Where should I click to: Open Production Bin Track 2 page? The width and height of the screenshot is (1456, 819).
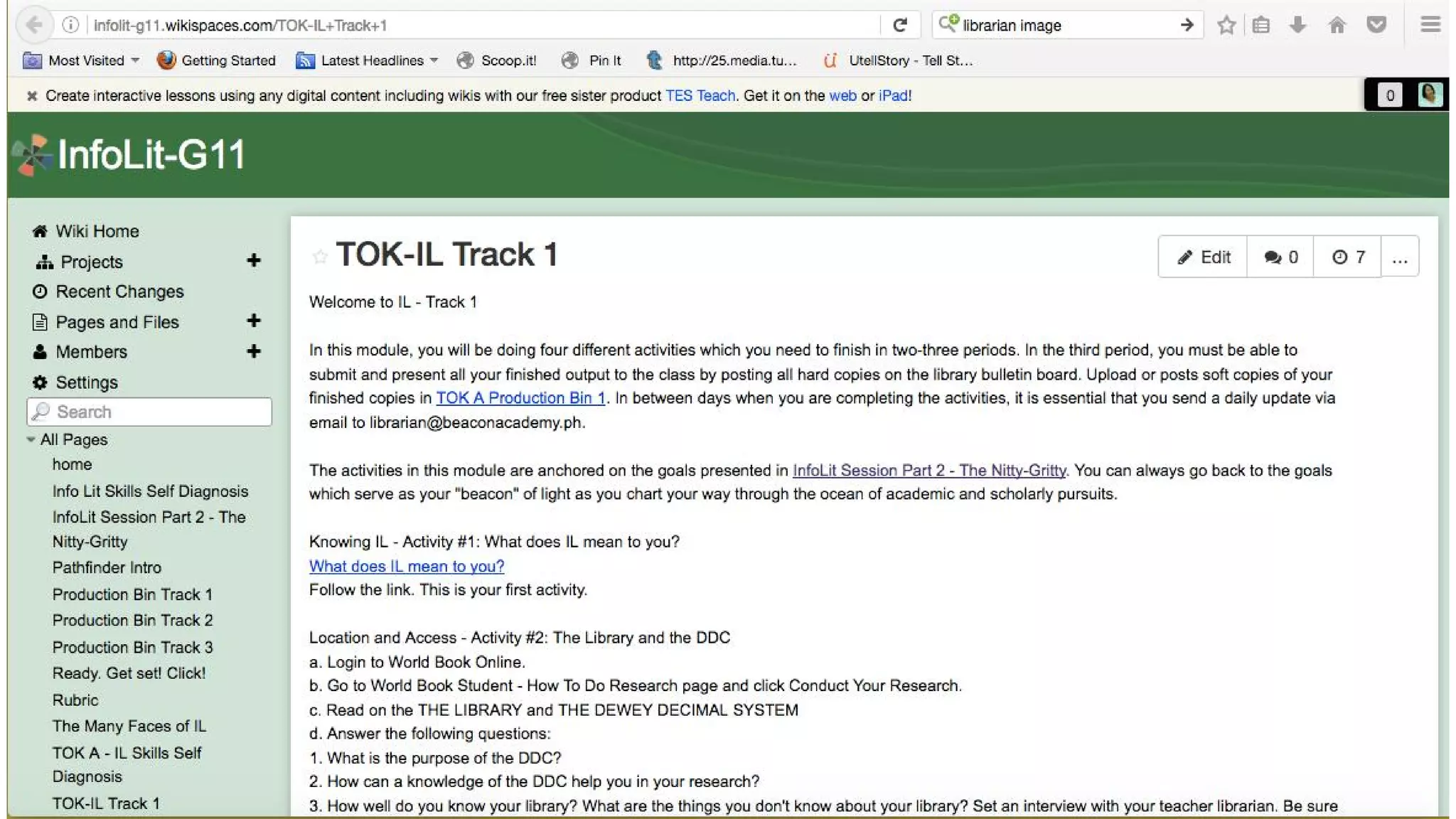(x=132, y=620)
